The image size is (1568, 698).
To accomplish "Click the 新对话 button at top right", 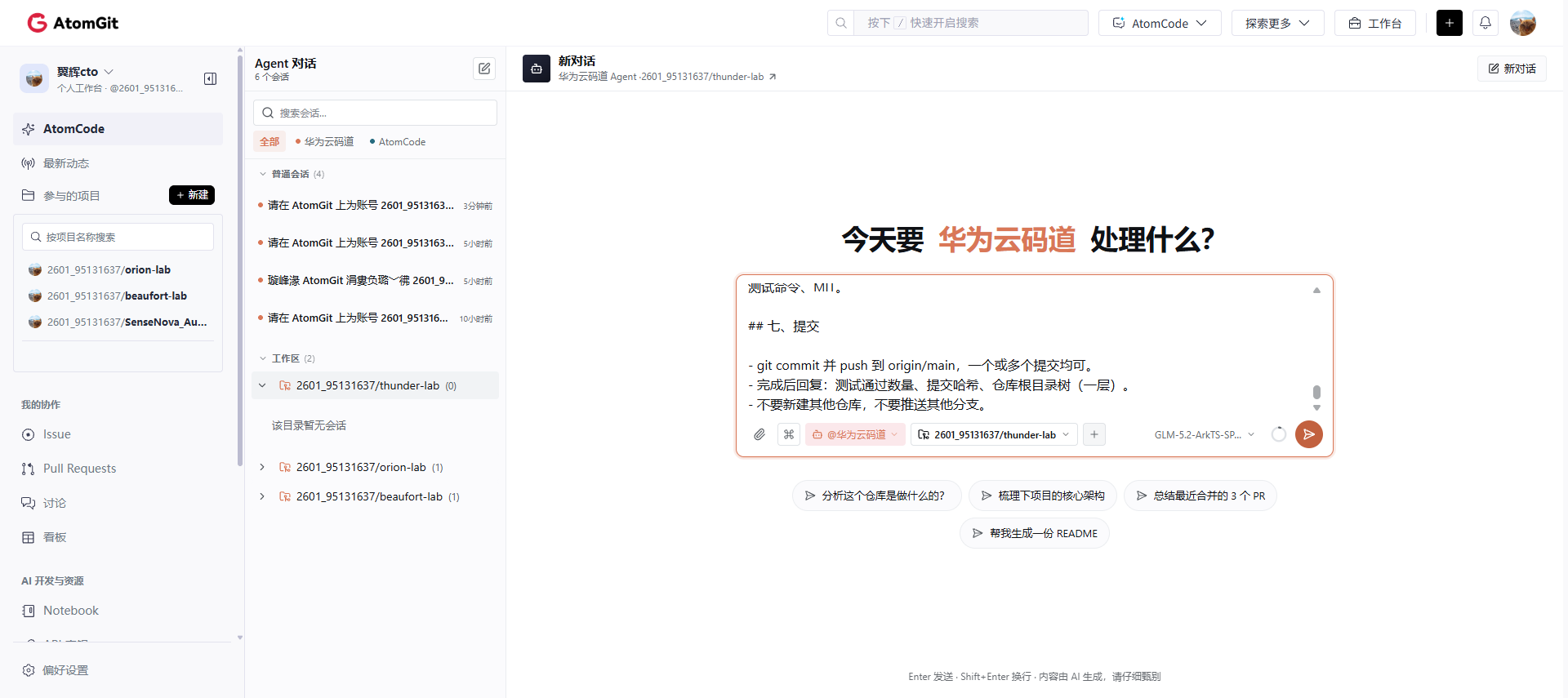I will point(1512,69).
